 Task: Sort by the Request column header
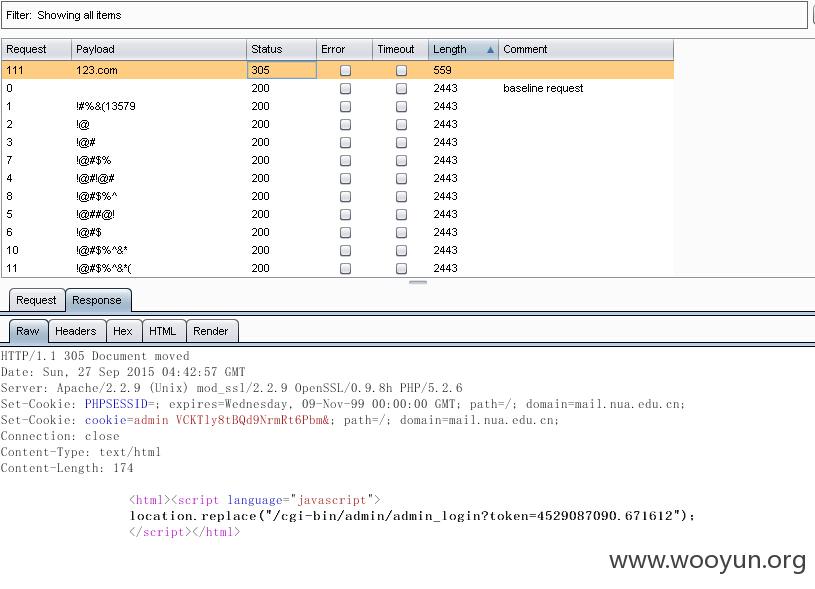tap(36, 49)
